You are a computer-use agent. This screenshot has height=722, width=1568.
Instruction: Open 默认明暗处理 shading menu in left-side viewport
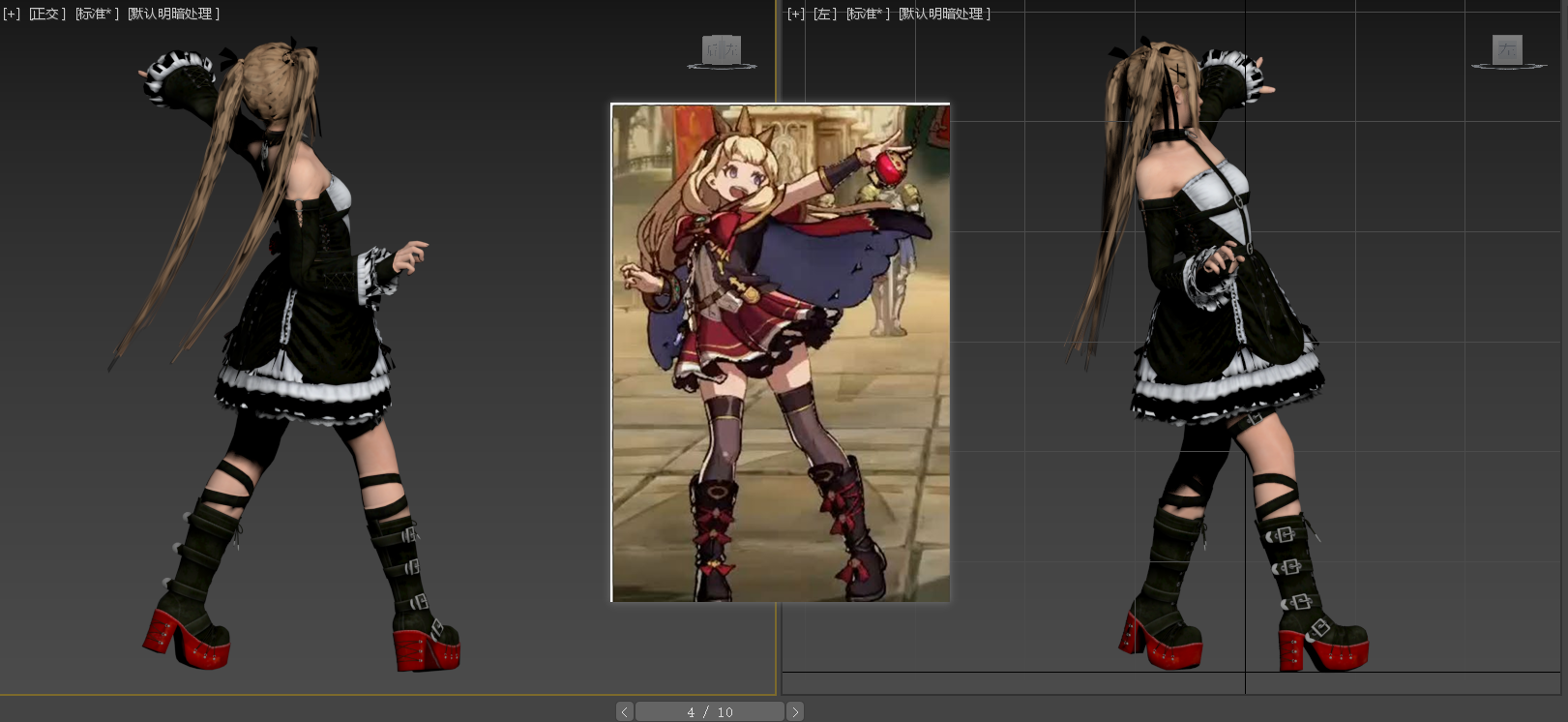click(173, 14)
